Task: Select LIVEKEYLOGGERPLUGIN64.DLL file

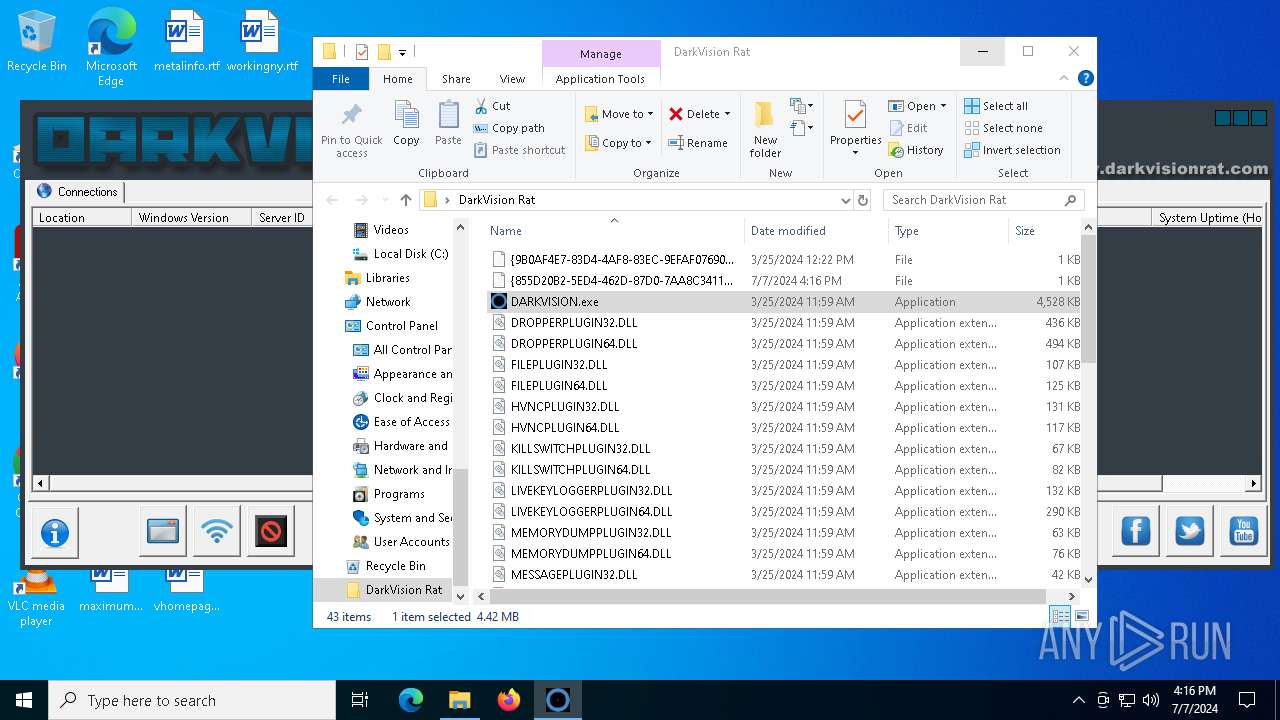Action: [x=784, y=512]
